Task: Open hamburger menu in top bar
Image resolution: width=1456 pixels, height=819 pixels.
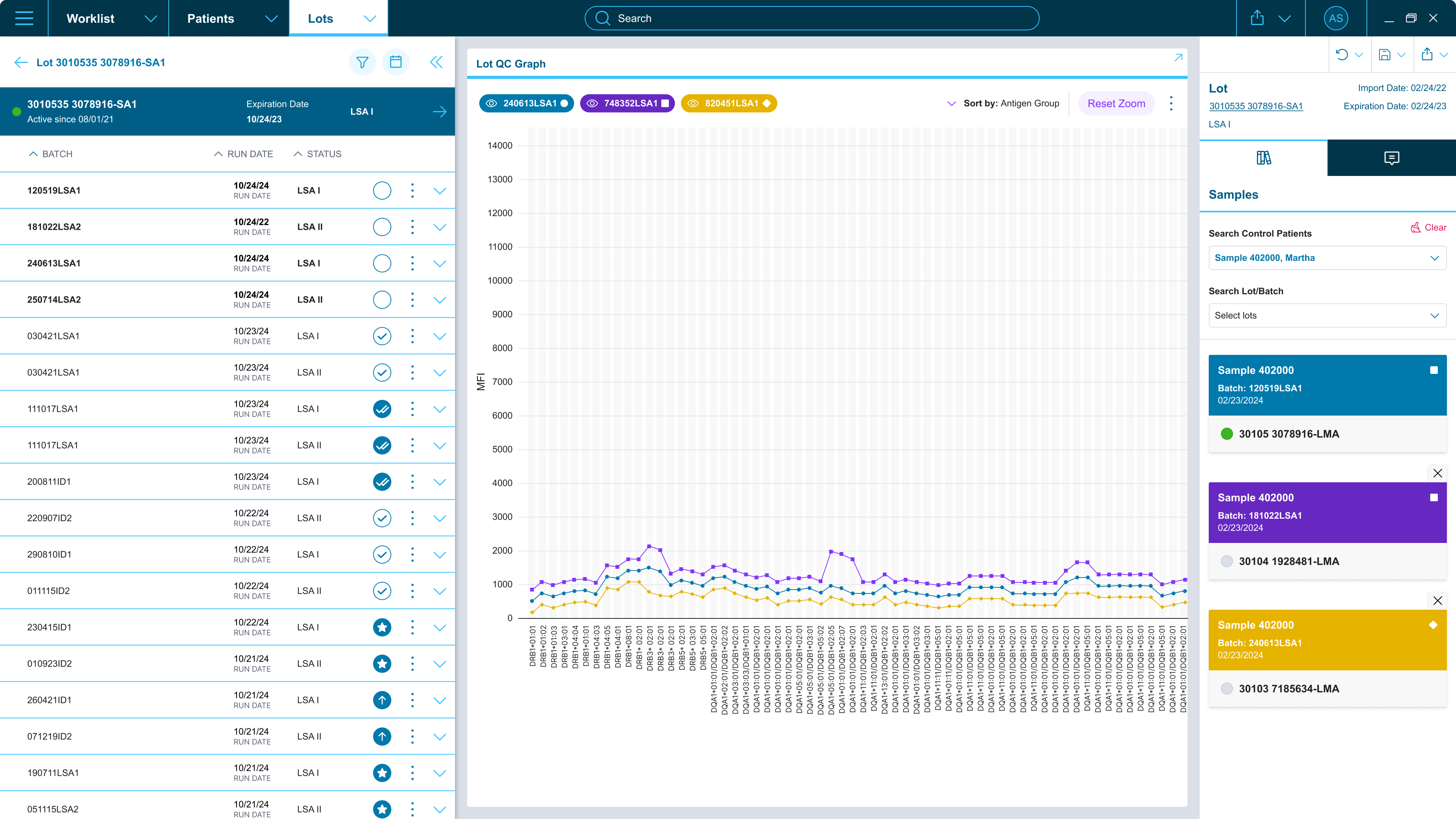Action: coord(24,18)
